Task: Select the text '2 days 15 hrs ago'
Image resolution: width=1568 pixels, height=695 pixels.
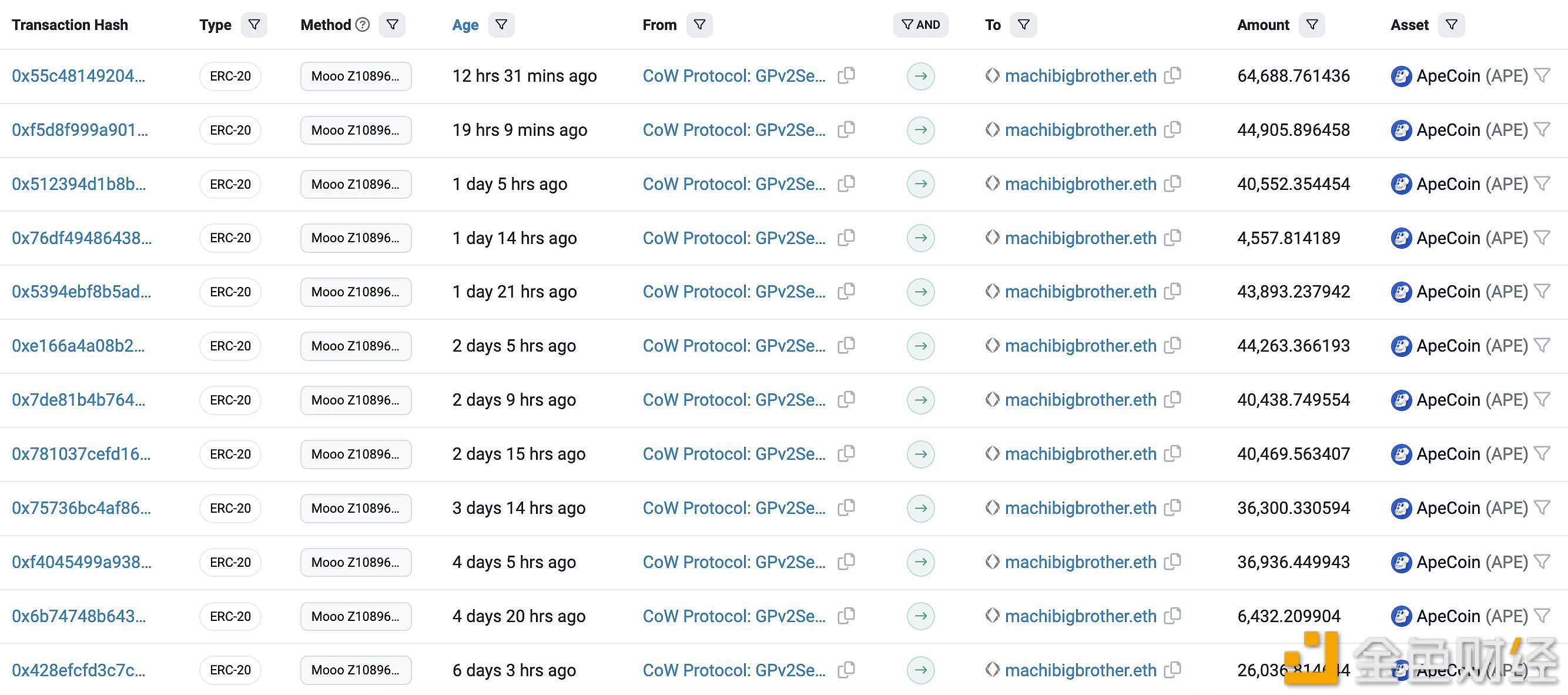Action: 518,455
